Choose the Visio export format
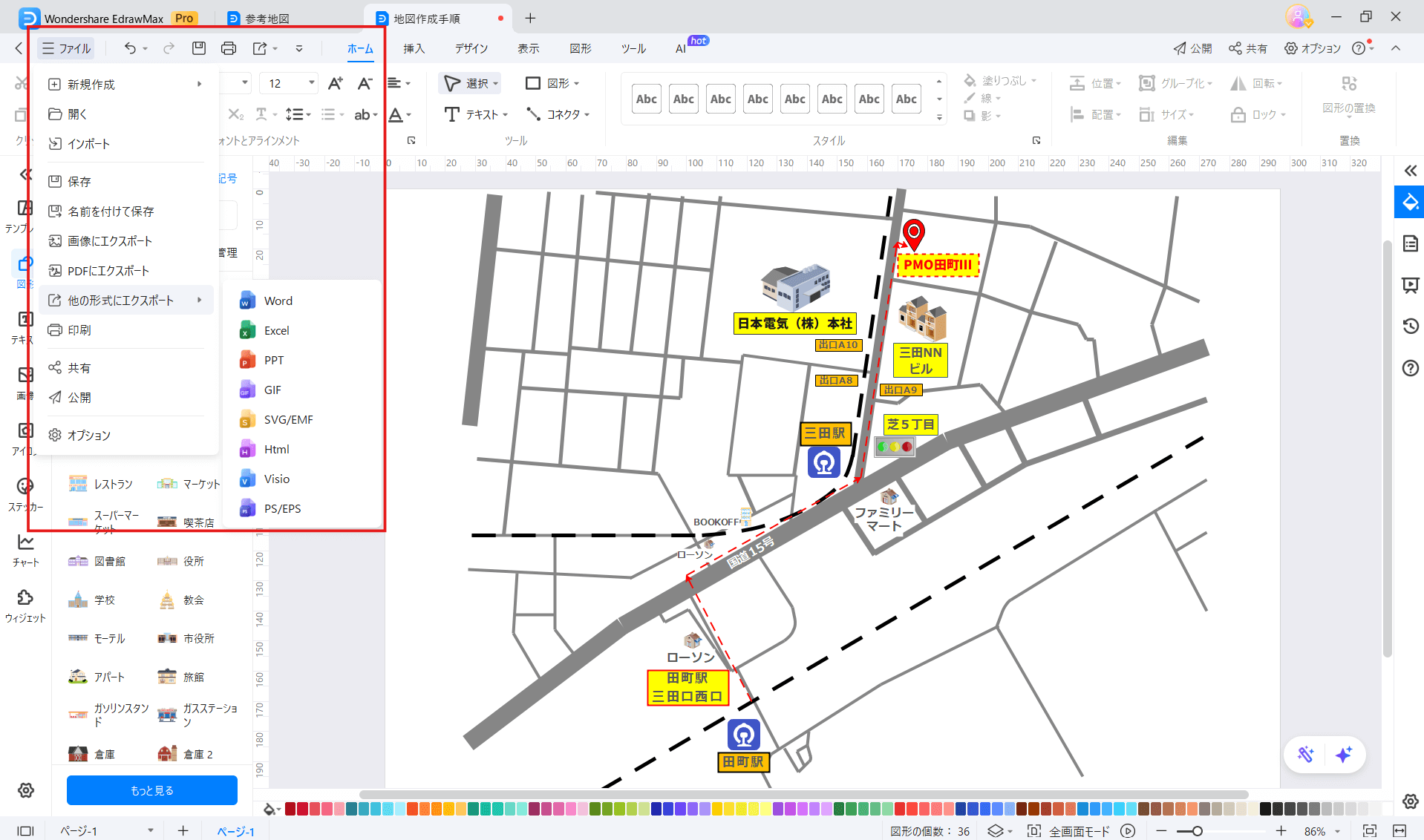This screenshot has height=840, width=1424. [276, 479]
